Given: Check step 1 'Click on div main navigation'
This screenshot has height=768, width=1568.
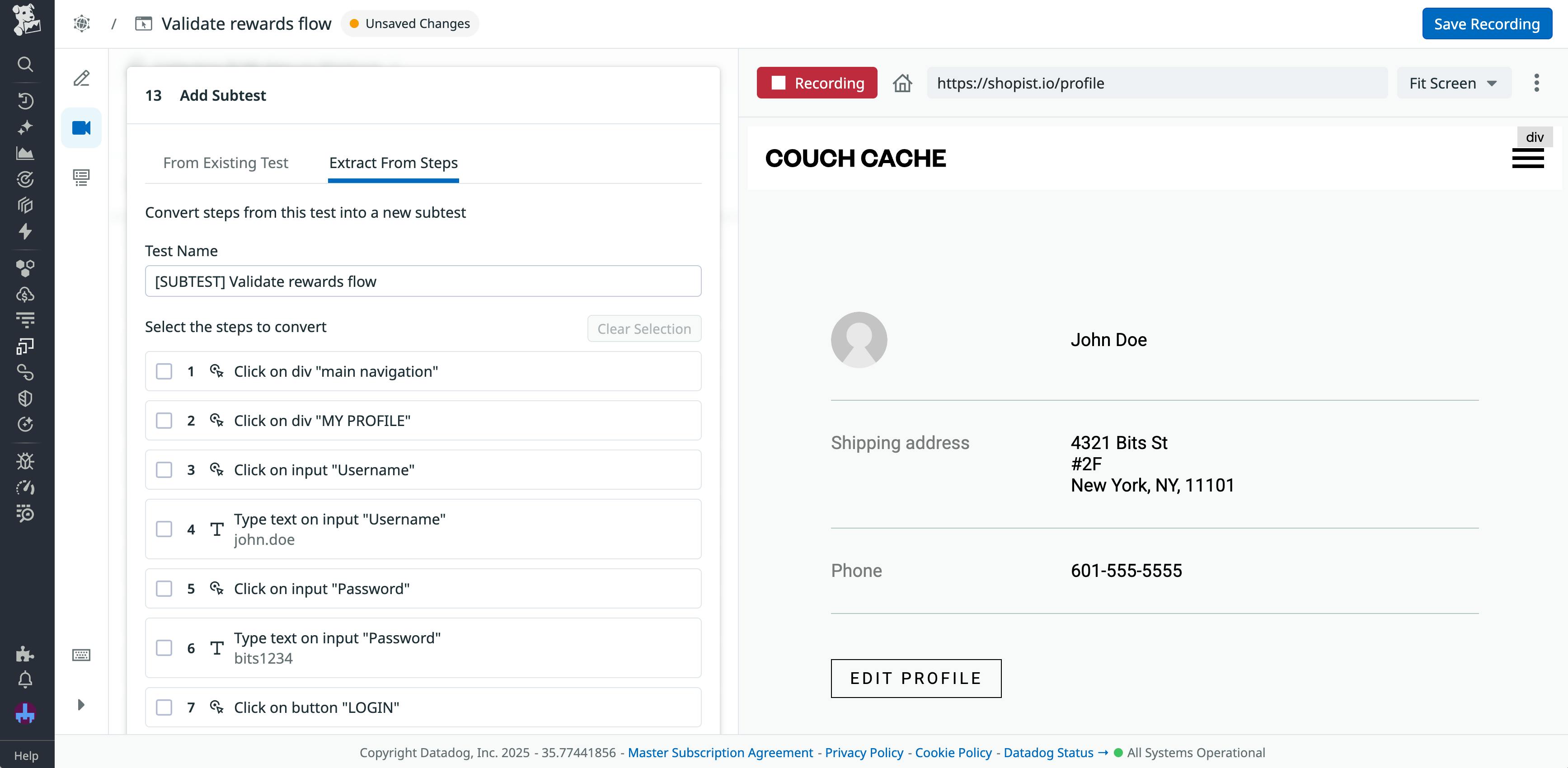Looking at the screenshot, I should [x=164, y=371].
